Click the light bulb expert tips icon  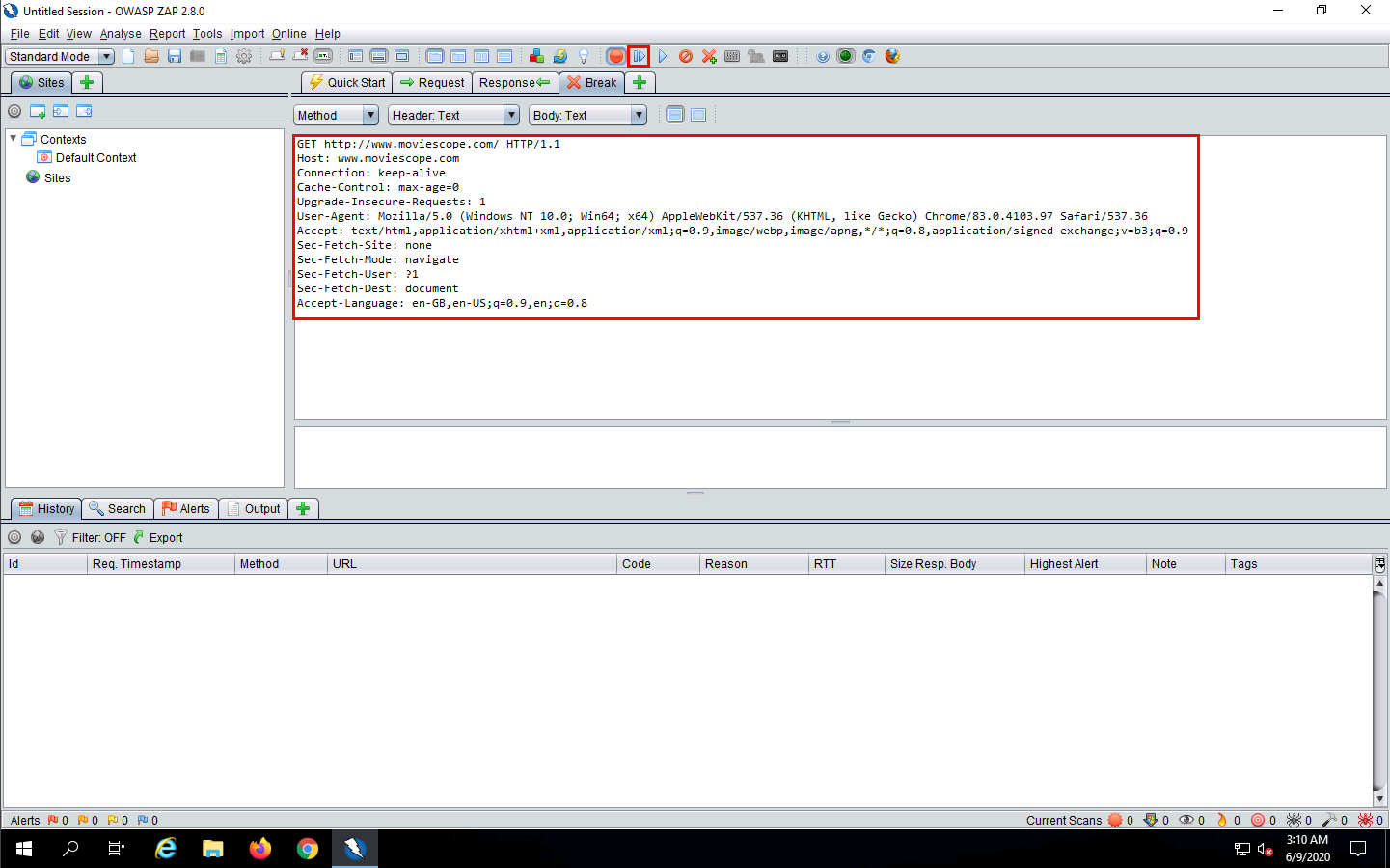coord(584,56)
